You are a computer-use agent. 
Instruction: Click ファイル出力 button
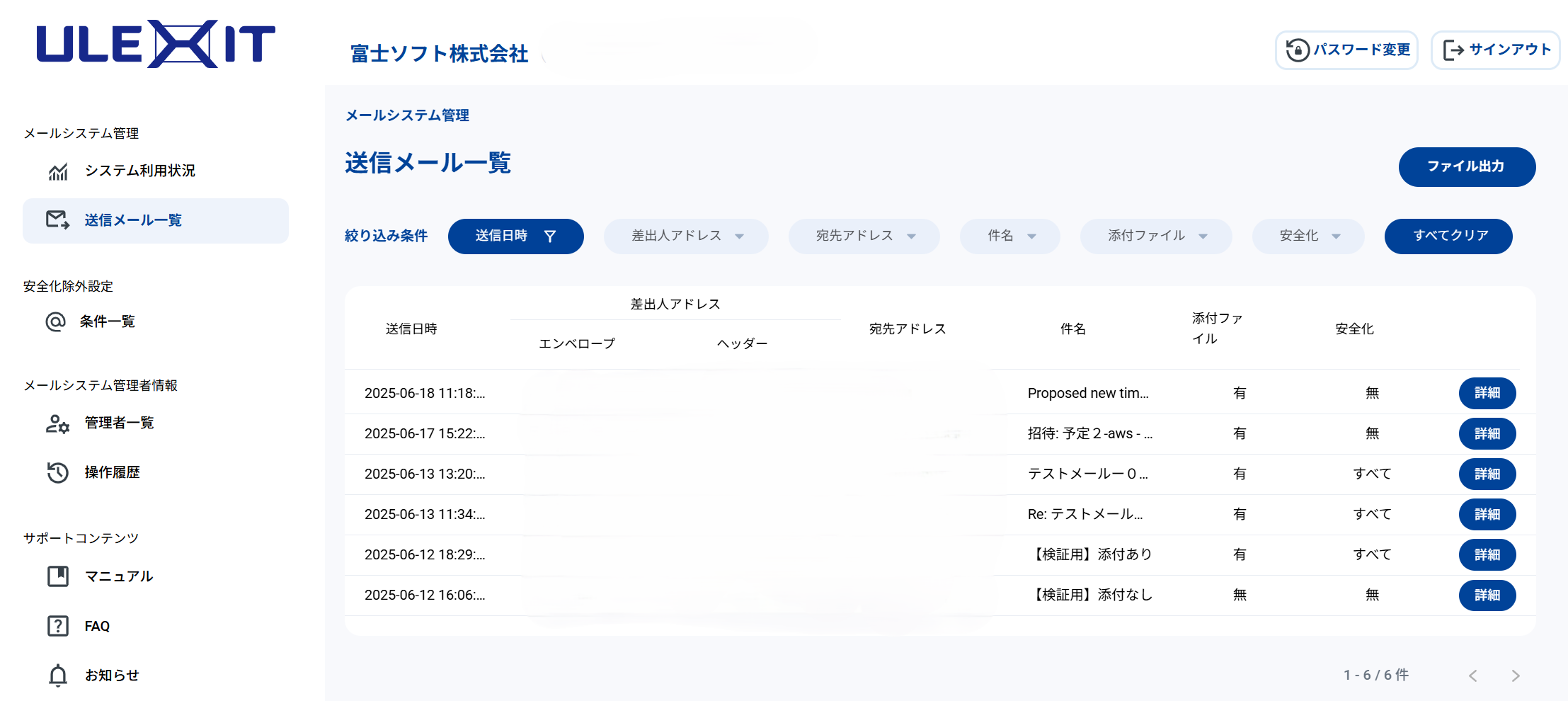[1467, 167]
